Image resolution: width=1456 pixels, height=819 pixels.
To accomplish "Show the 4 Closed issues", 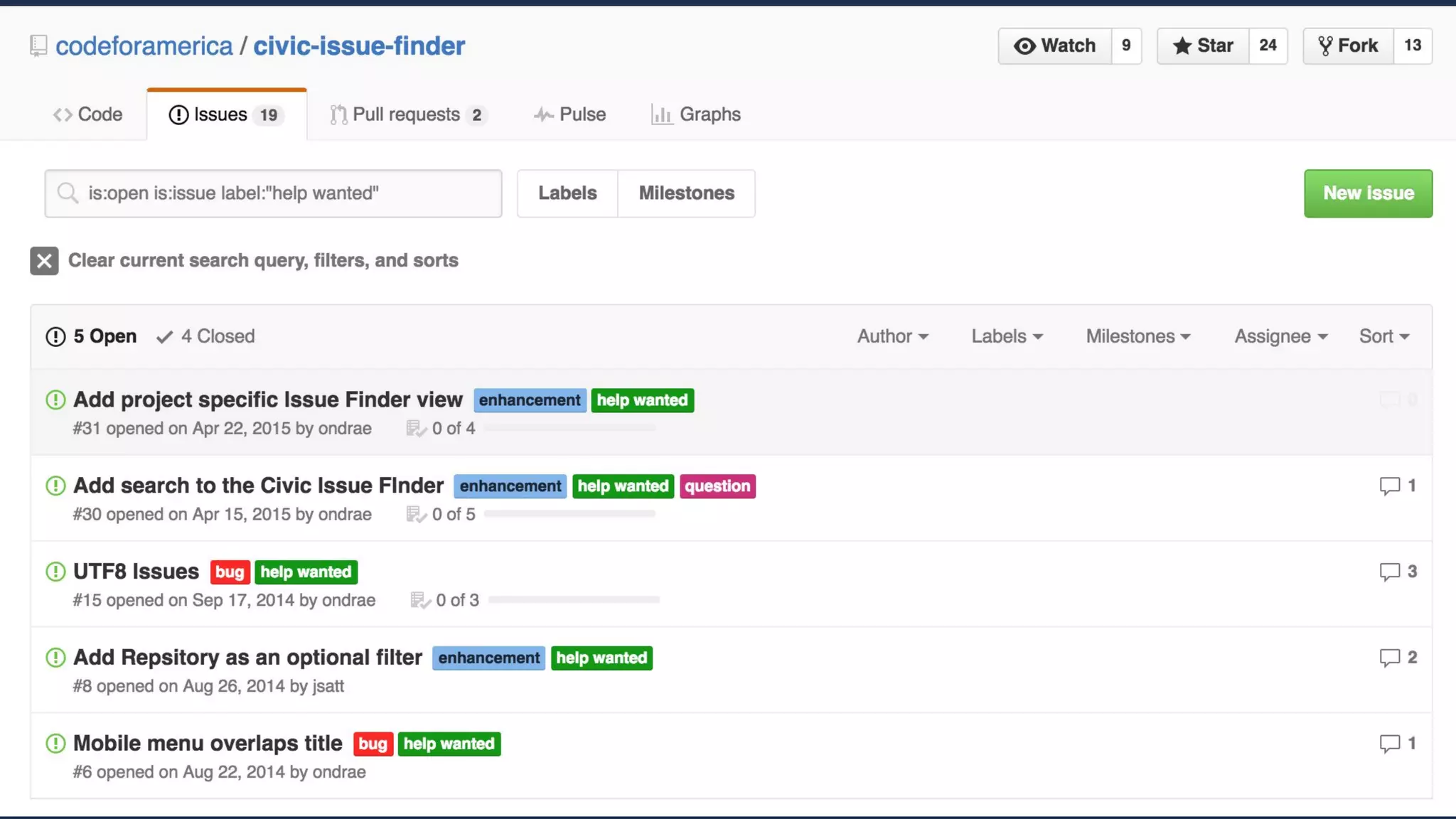I will tap(206, 336).
